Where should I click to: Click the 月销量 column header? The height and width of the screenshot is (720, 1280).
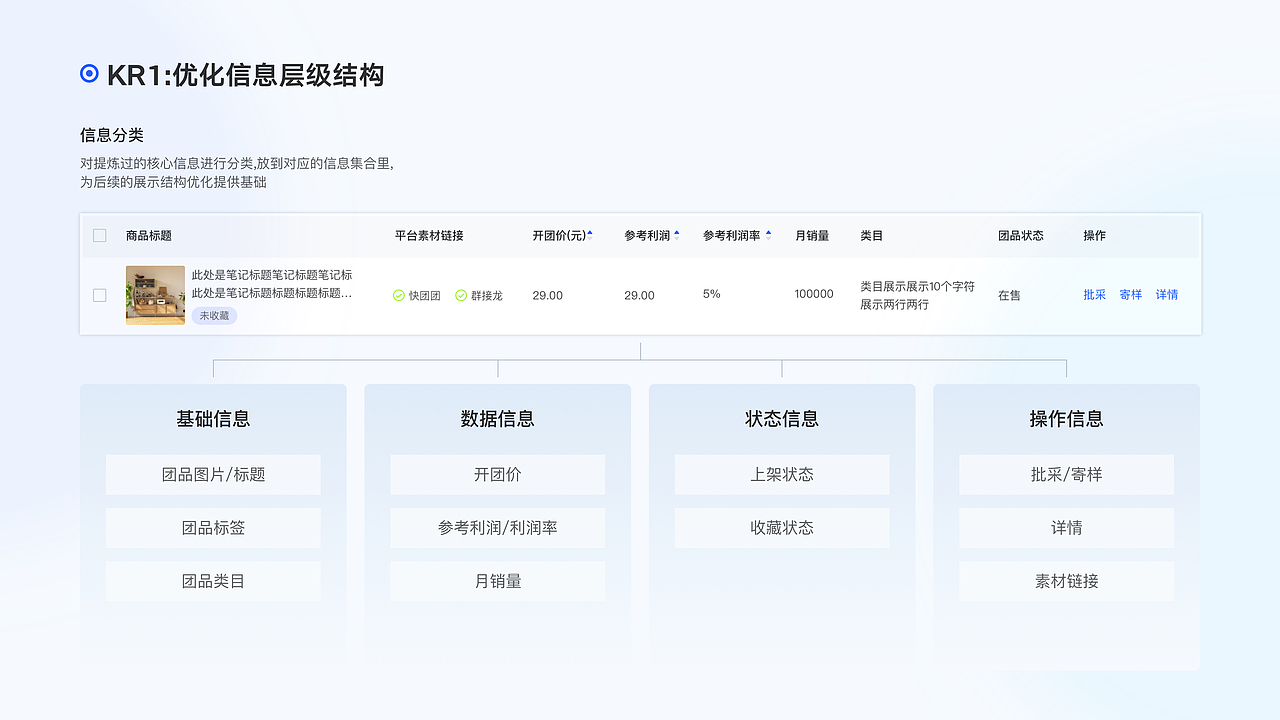pyautogui.click(x=812, y=236)
